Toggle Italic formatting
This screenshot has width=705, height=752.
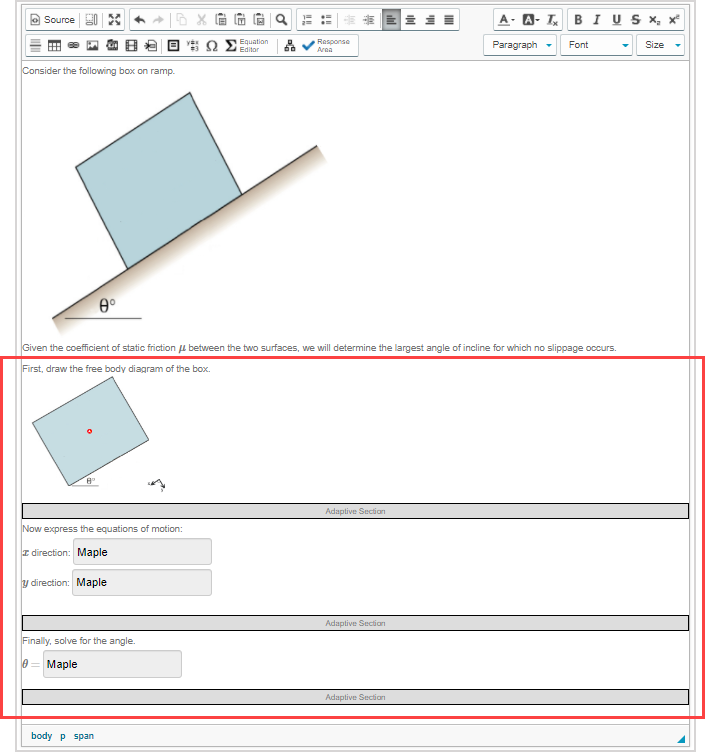click(x=597, y=20)
